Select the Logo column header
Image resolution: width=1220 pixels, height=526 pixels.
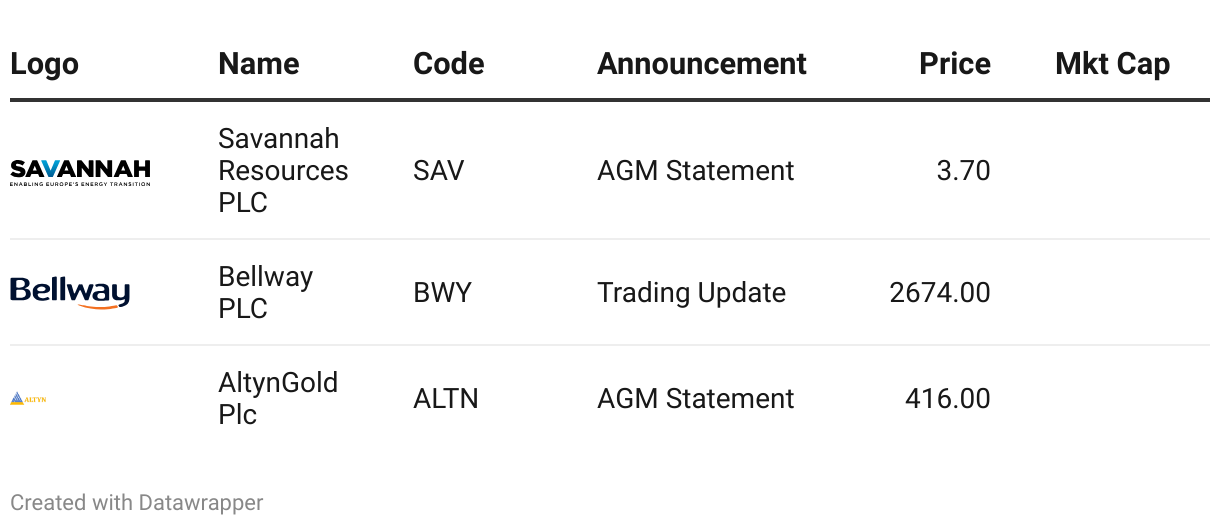click(x=44, y=64)
